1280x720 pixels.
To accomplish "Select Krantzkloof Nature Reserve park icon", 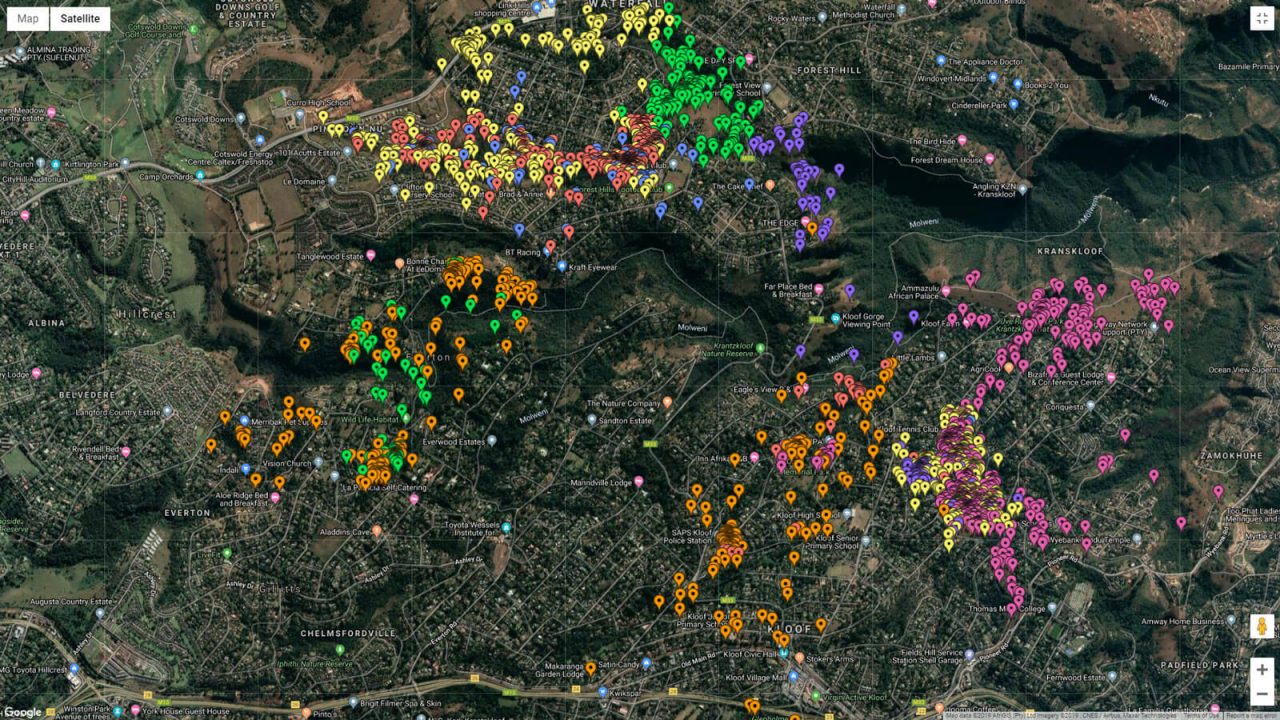I will 761,348.
